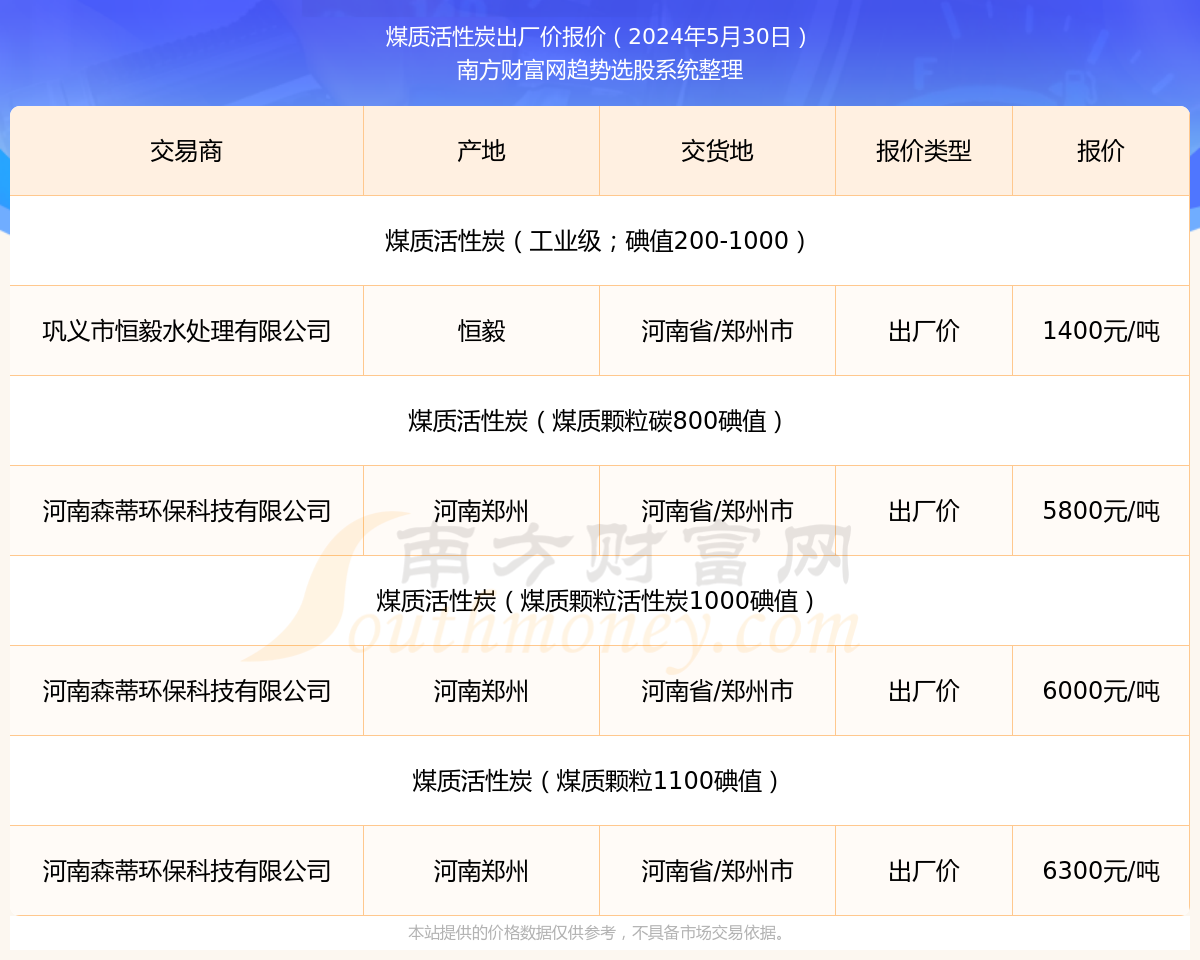
Task: Click origin cell 恒毅
Action: pos(481,331)
